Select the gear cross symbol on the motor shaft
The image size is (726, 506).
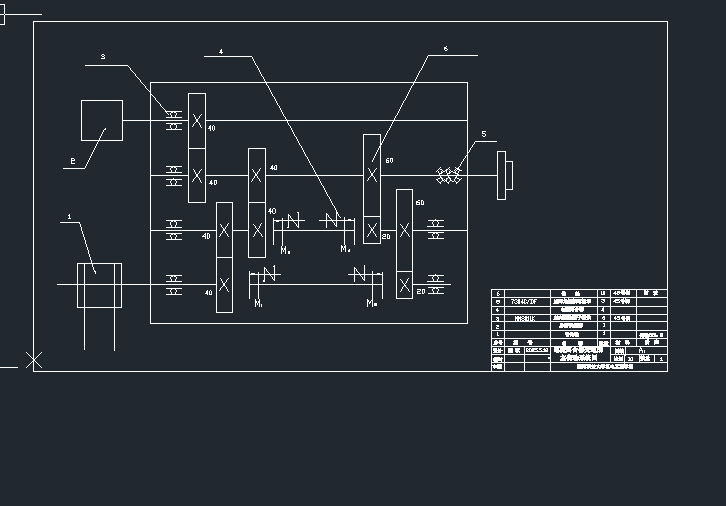(197, 121)
